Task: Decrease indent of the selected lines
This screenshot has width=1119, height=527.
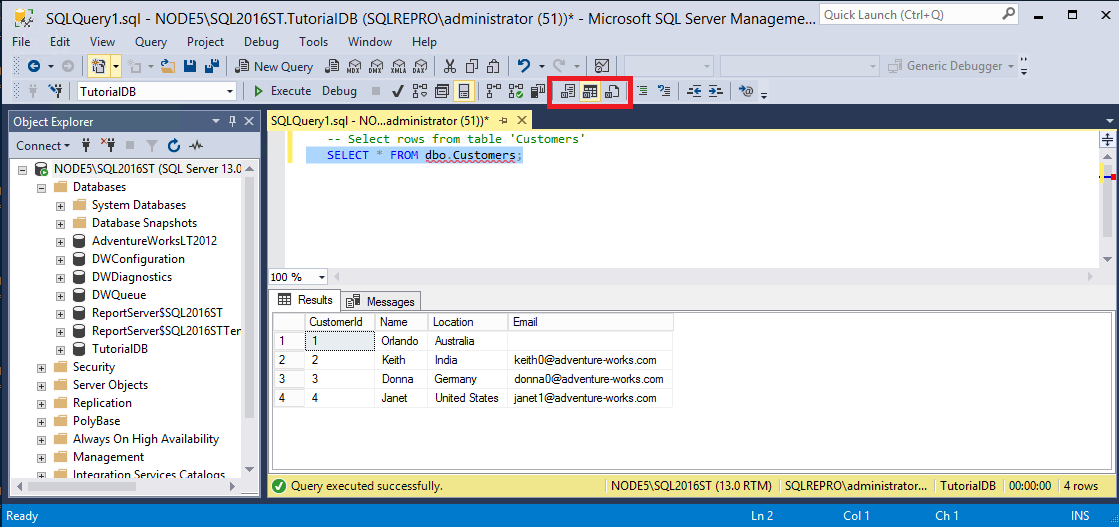Action: click(694, 91)
